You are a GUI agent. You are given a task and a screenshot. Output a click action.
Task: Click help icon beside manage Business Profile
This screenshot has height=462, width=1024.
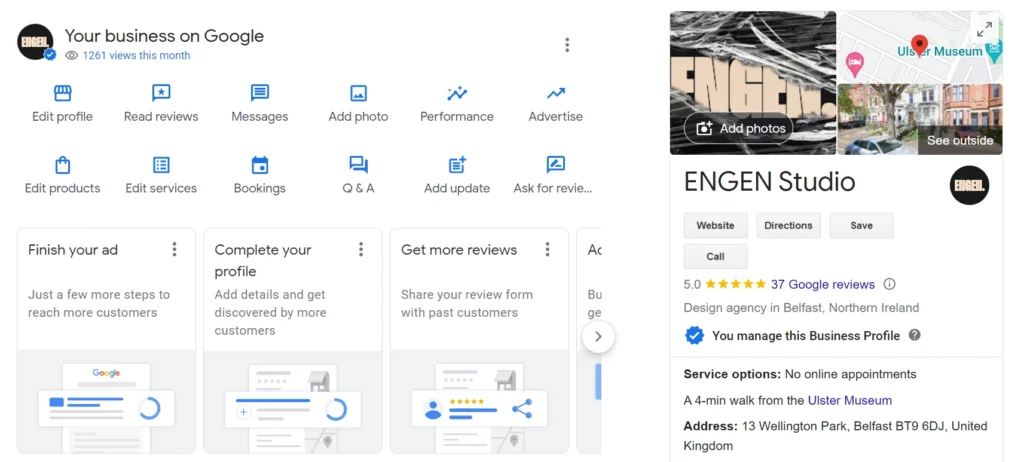pyautogui.click(x=914, y=335)
